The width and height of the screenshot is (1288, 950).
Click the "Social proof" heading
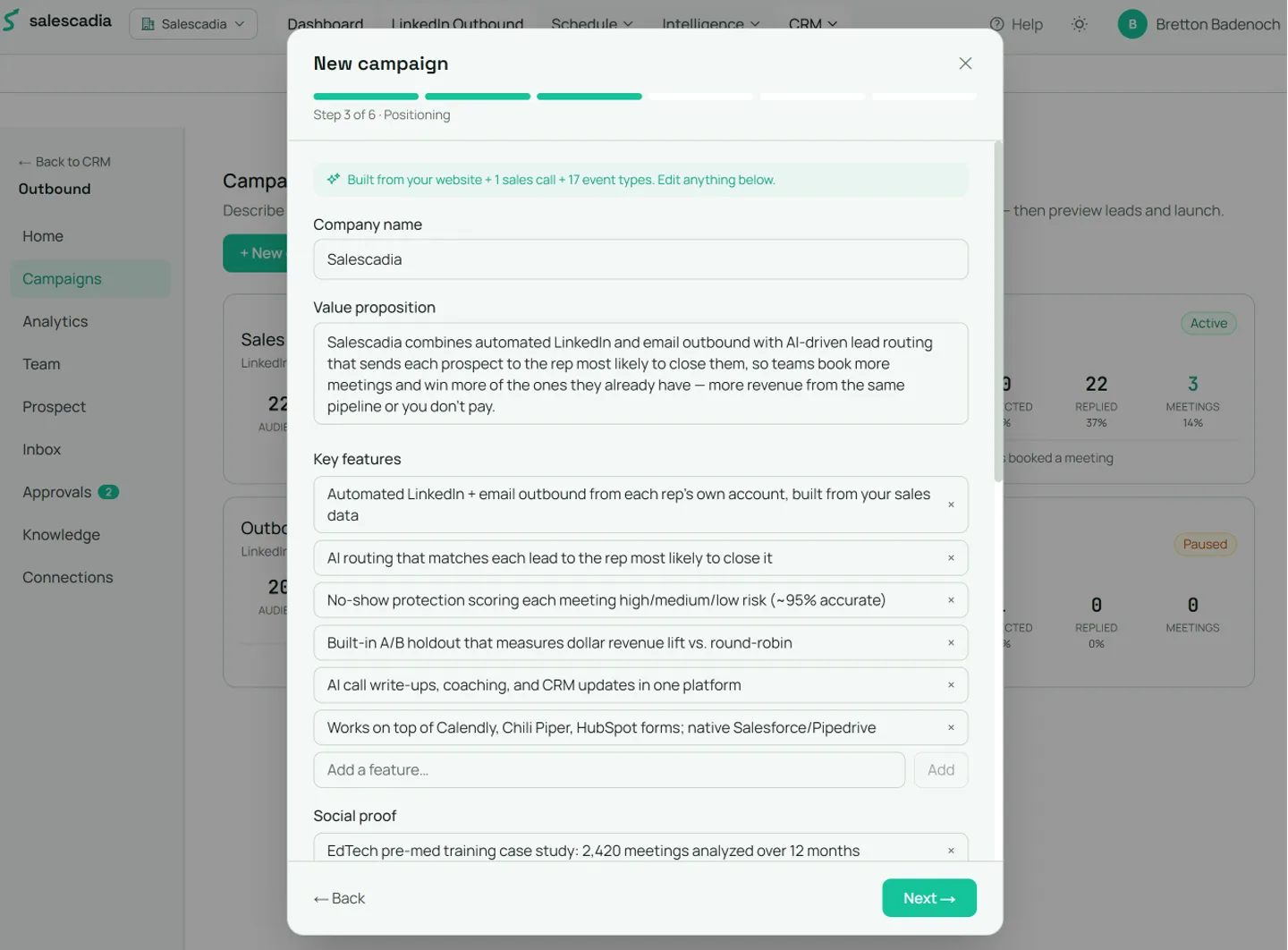point(355,816)
